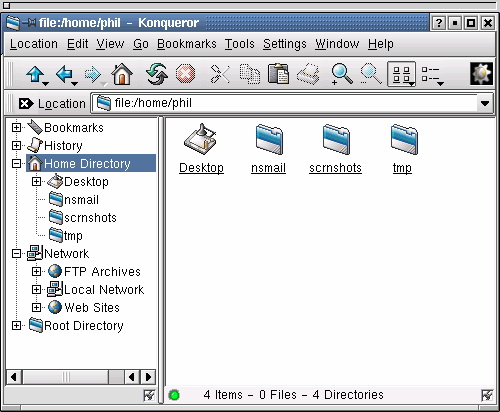Click the Root Directory folder icon
500x412 pixels.
[36, 325]
